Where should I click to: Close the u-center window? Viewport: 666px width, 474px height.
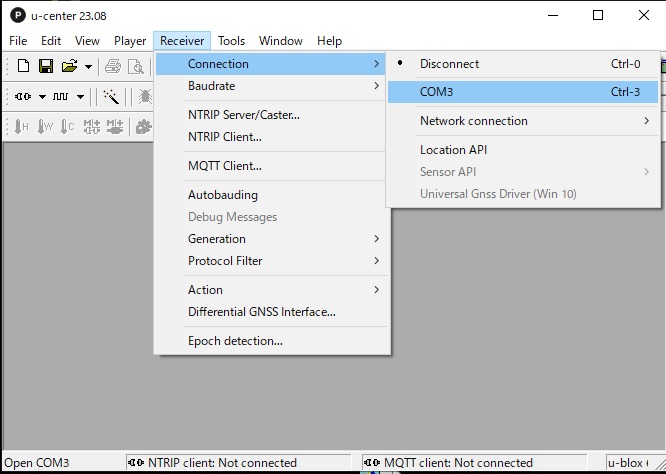pyautogui.click(x=644, y=16)
